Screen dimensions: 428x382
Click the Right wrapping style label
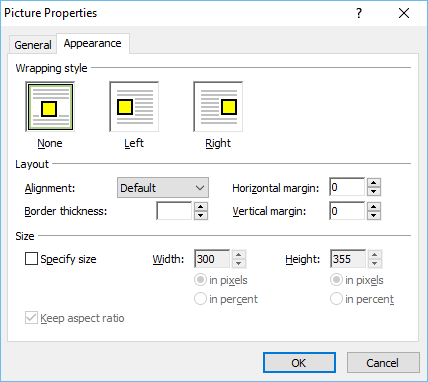click(218, 143)
